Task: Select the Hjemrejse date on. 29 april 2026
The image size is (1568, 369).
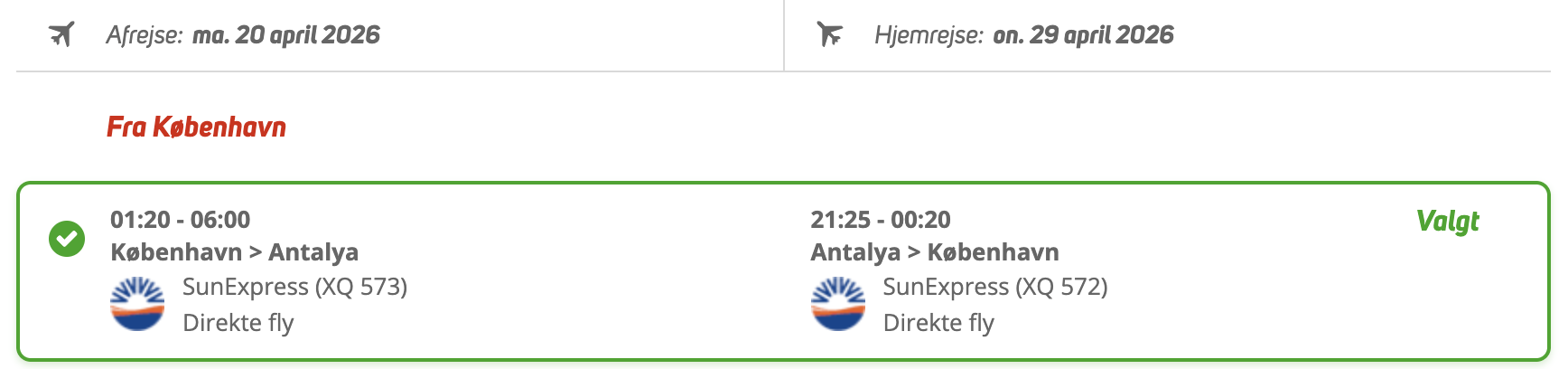Action: click(1083, 35)
